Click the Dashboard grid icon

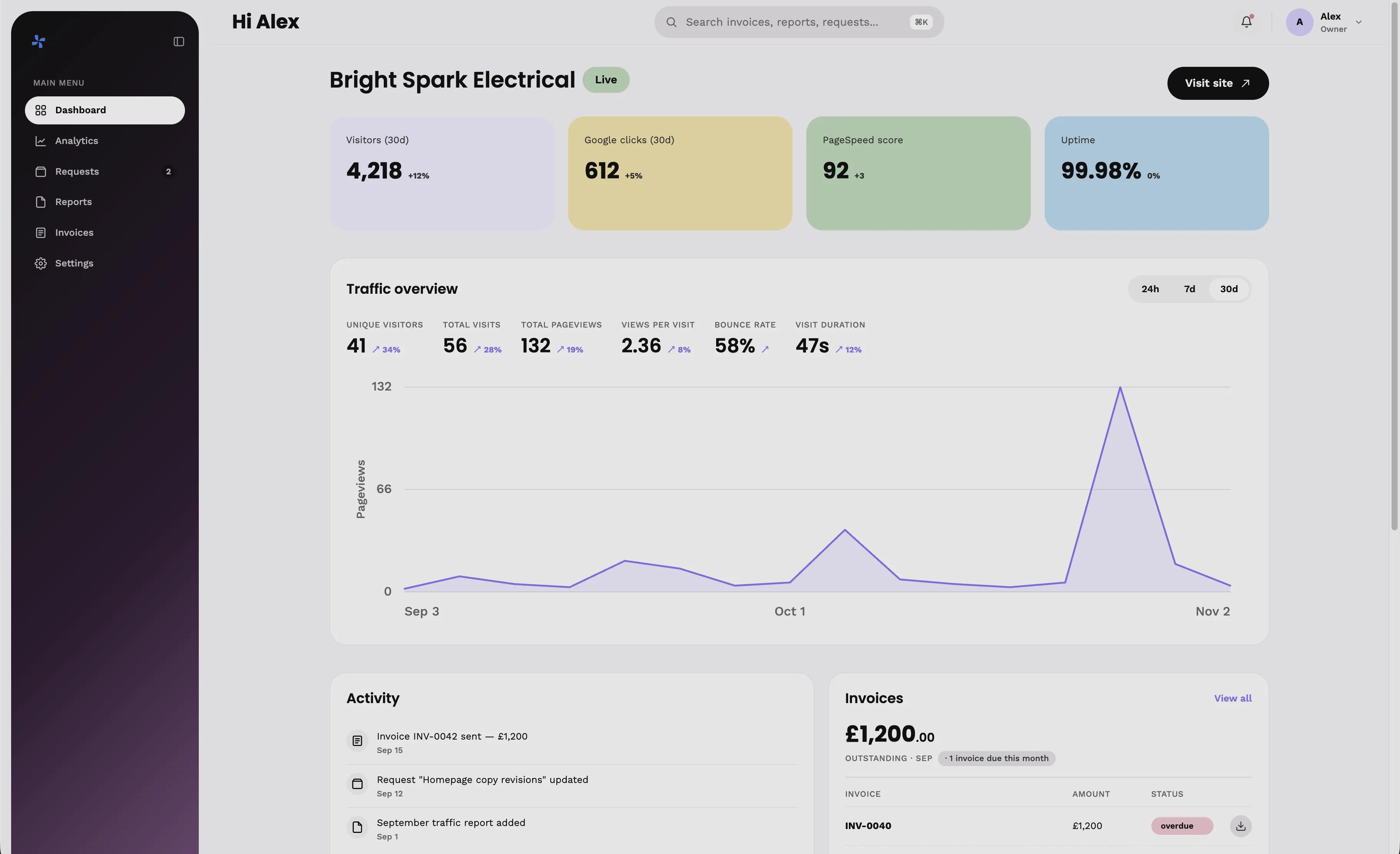pos(40,110)
